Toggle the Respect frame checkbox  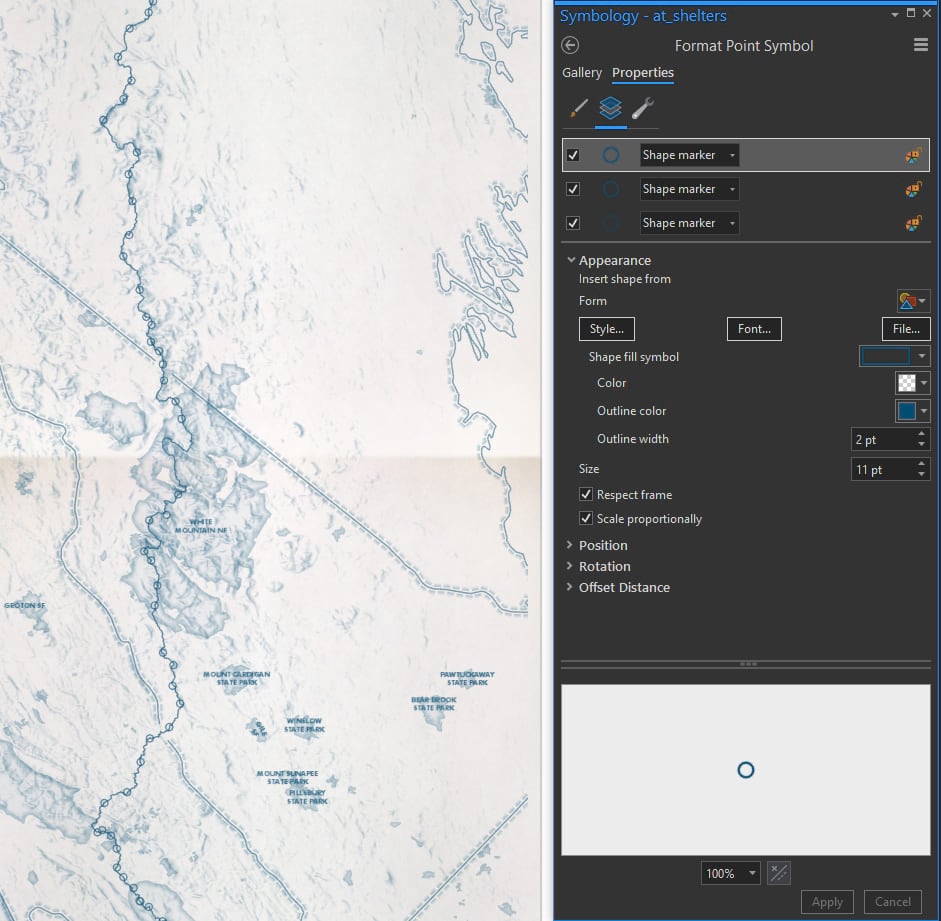tap(586, 494)
